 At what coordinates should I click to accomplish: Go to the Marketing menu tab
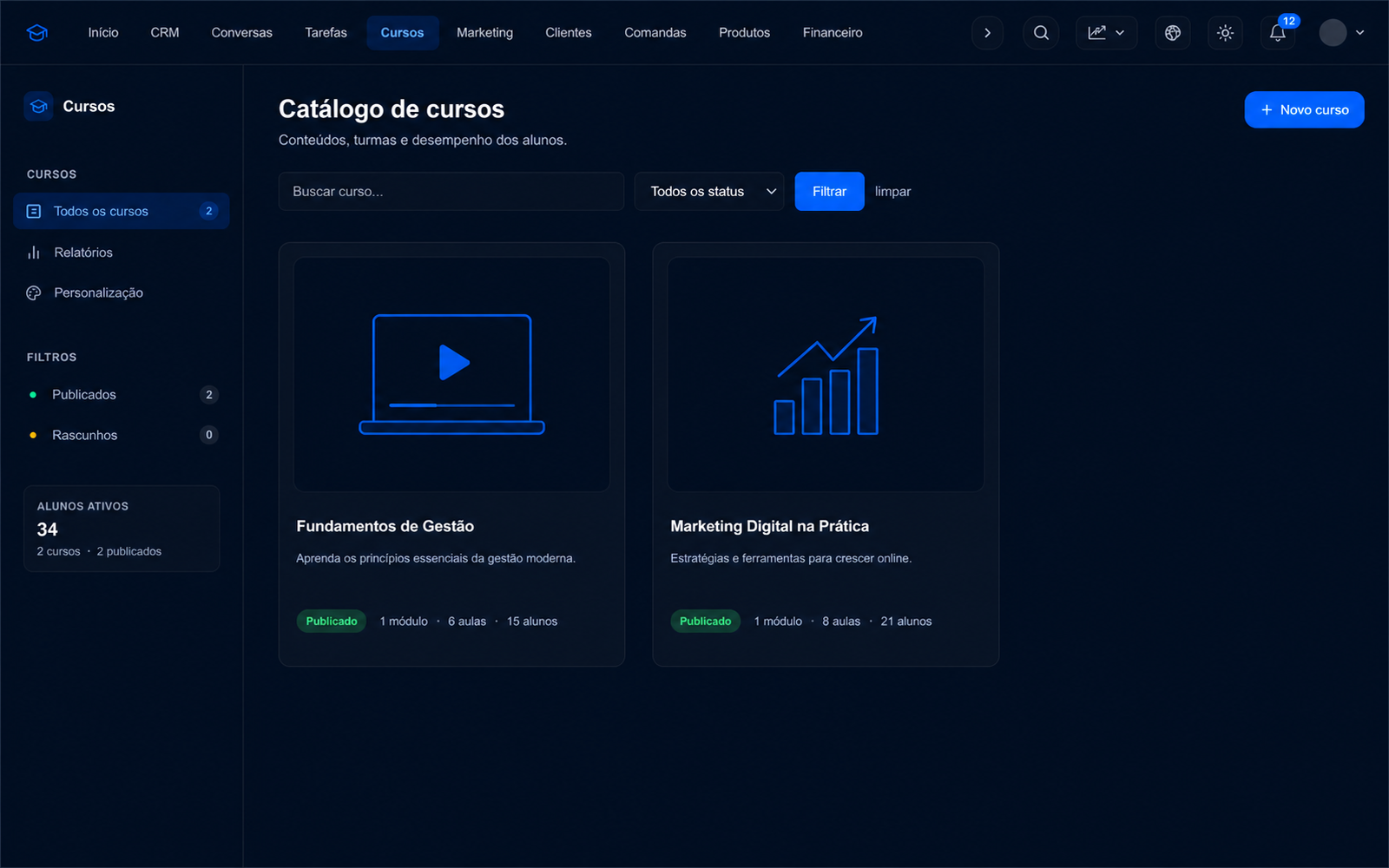click(x=484, y=33)
